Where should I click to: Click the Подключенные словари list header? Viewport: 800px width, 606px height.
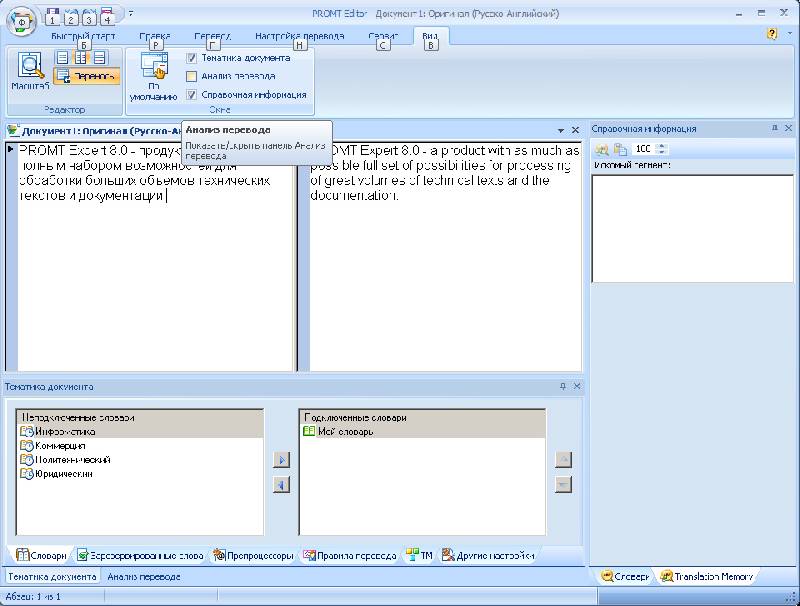click(x=422, y=417)
